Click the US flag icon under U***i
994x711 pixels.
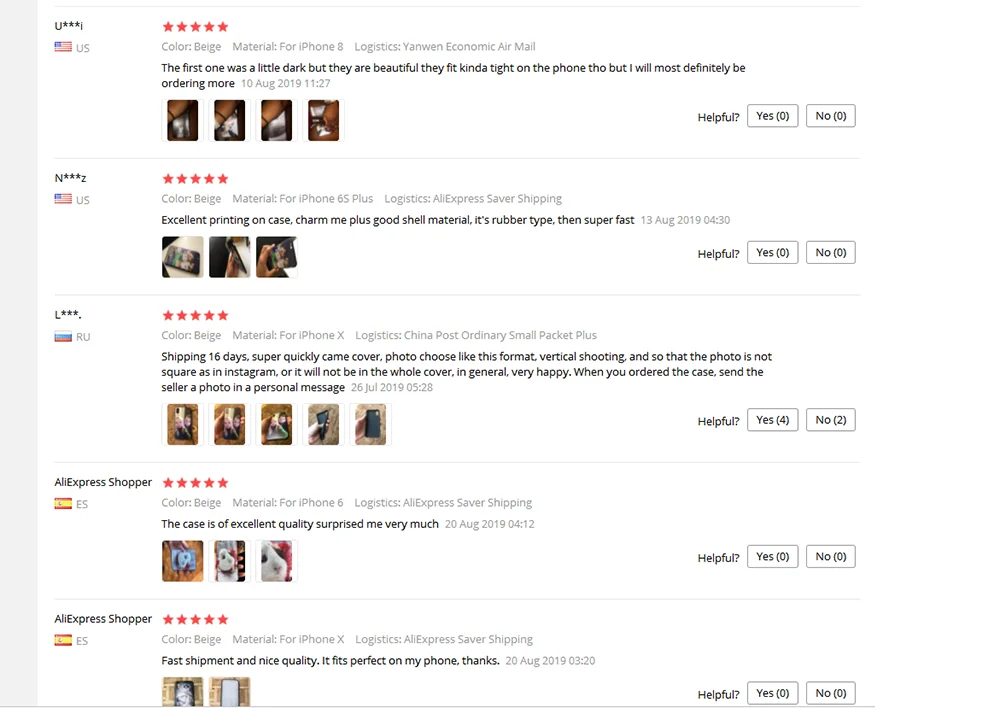[x=63, y=47]
